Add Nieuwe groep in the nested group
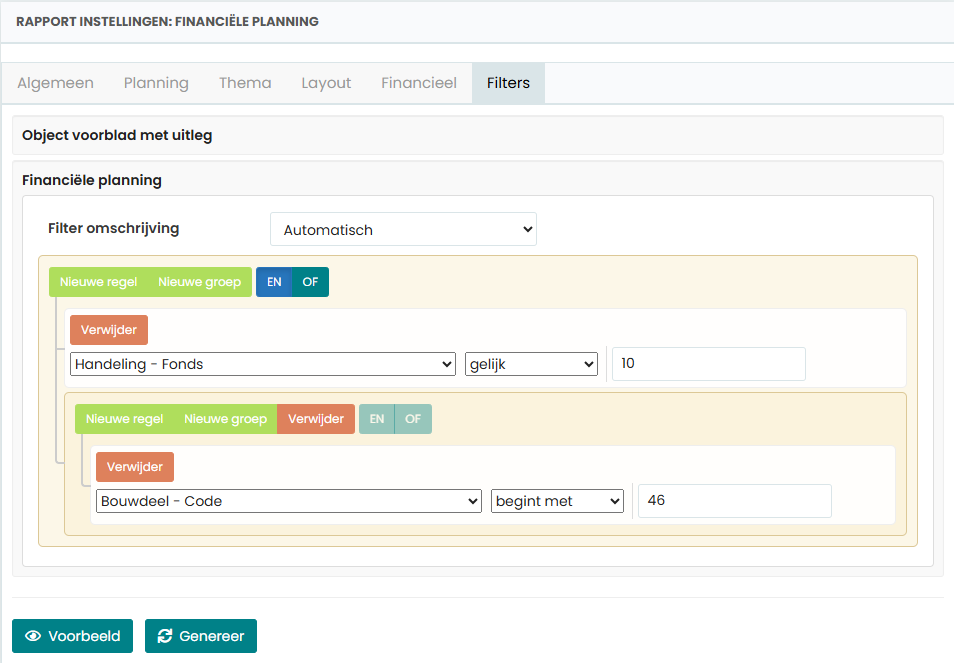This screenshot has height=663, width=954. pos(226,419)
